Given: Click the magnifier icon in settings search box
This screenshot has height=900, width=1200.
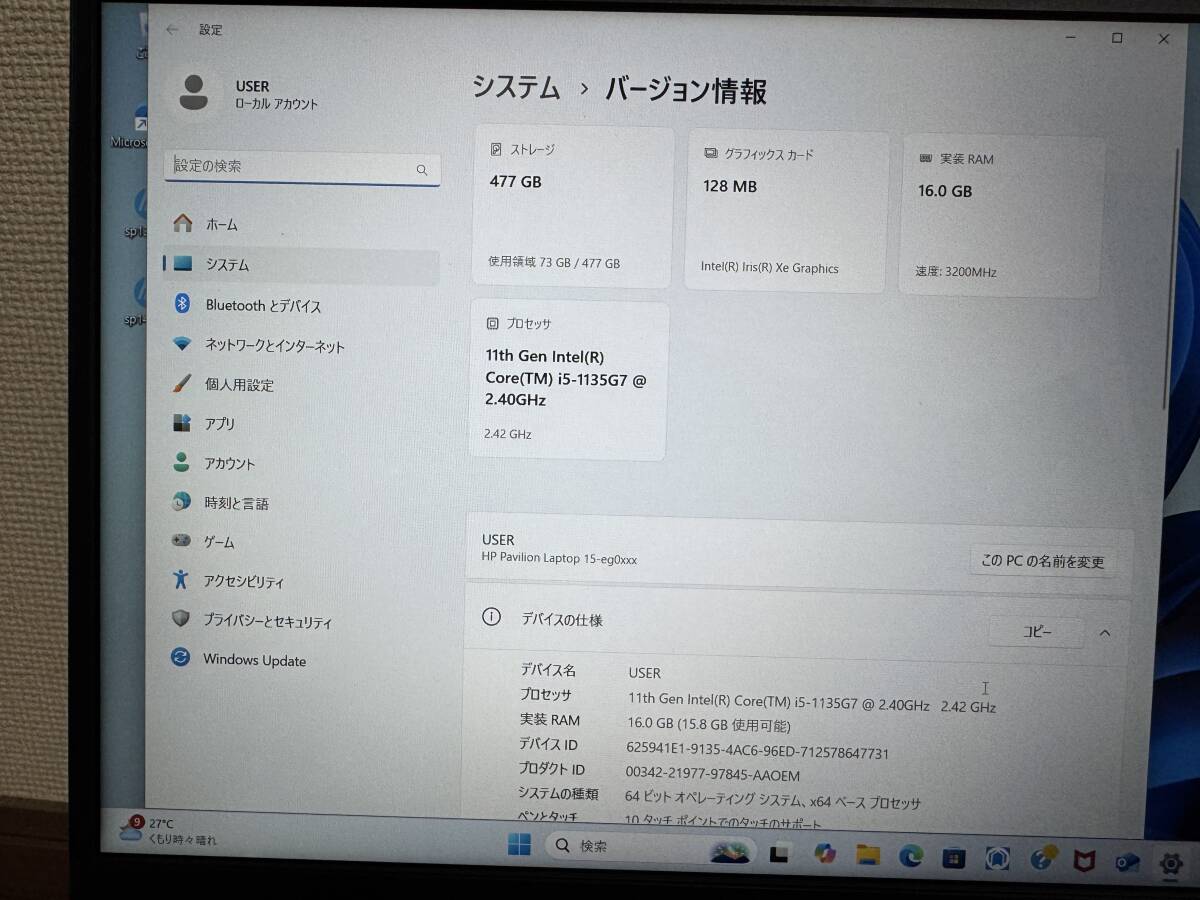Looking at the screenshot, I should (x=422, y=170).
